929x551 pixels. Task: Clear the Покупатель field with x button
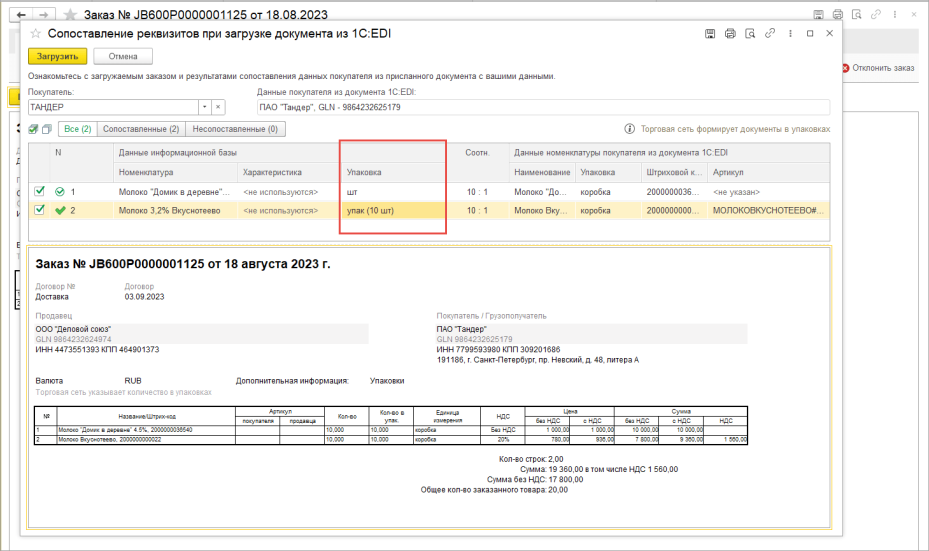coord(218,107)
